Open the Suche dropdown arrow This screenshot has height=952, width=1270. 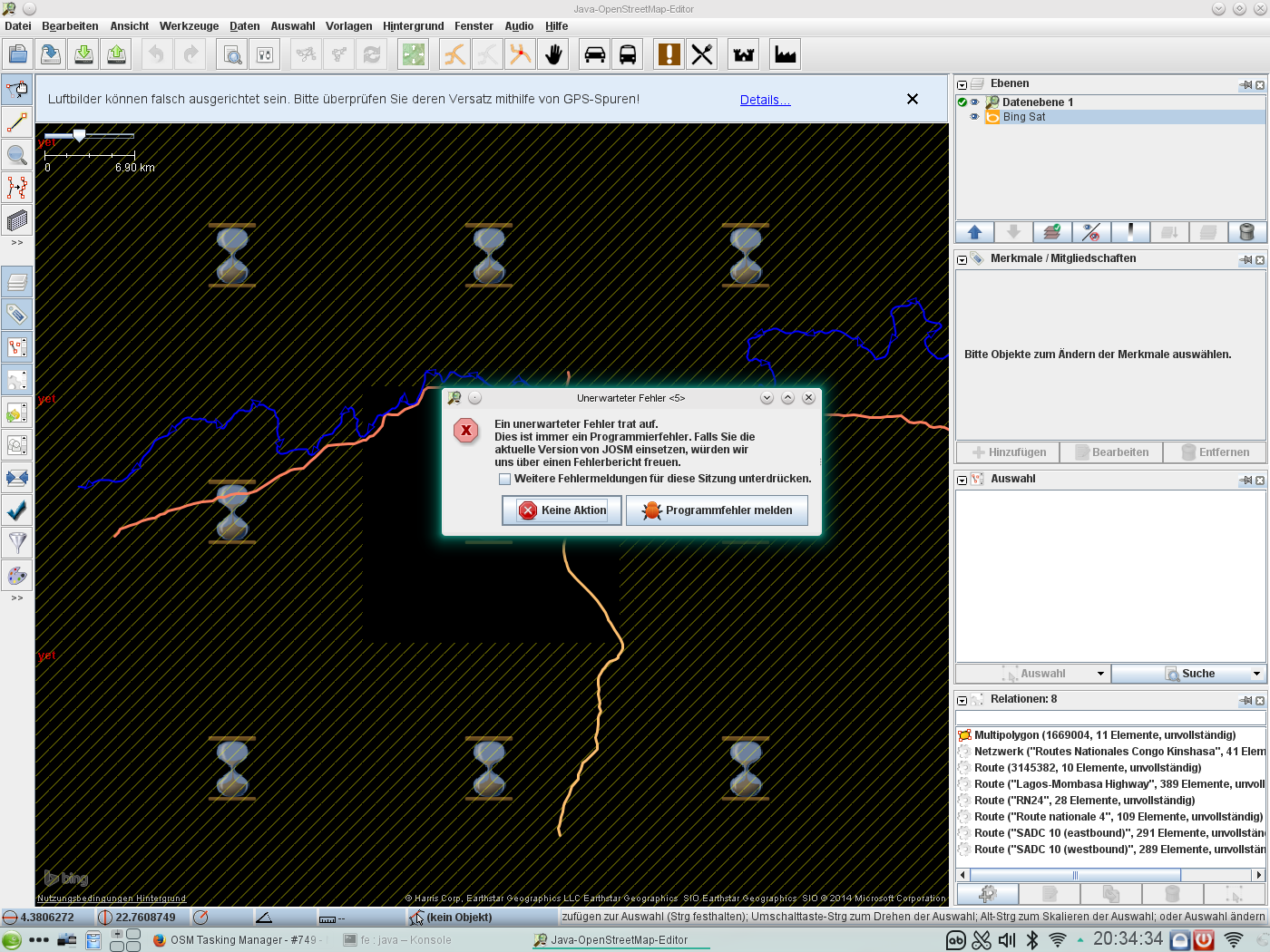point(1256,674)
